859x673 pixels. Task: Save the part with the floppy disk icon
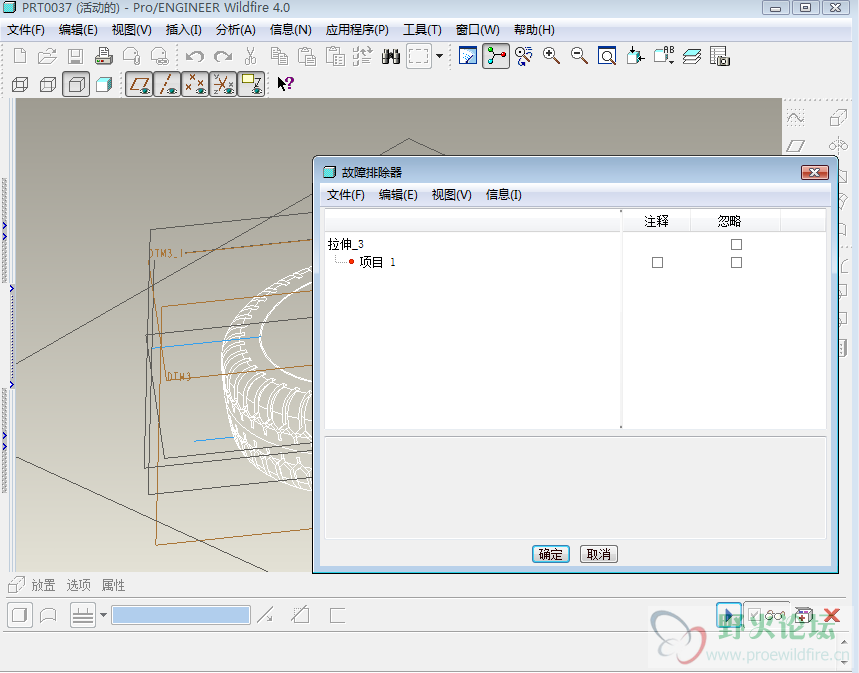[76, 56]
